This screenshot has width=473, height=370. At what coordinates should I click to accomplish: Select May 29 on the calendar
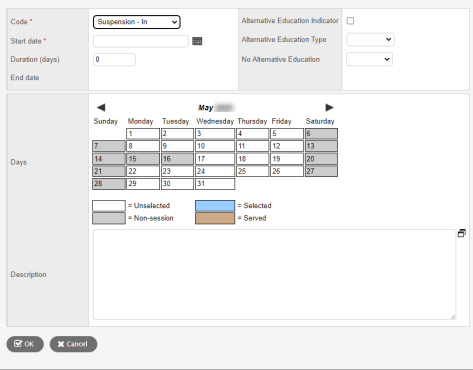coord(143,184)
